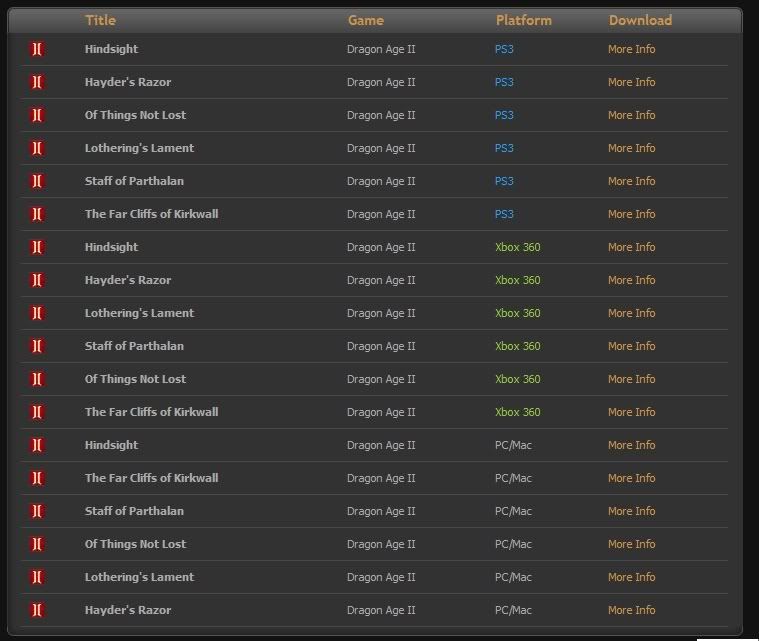The width and height of the screenshot is (759, 641).
Task: Click the Game column header
Action: pos(366,20)
